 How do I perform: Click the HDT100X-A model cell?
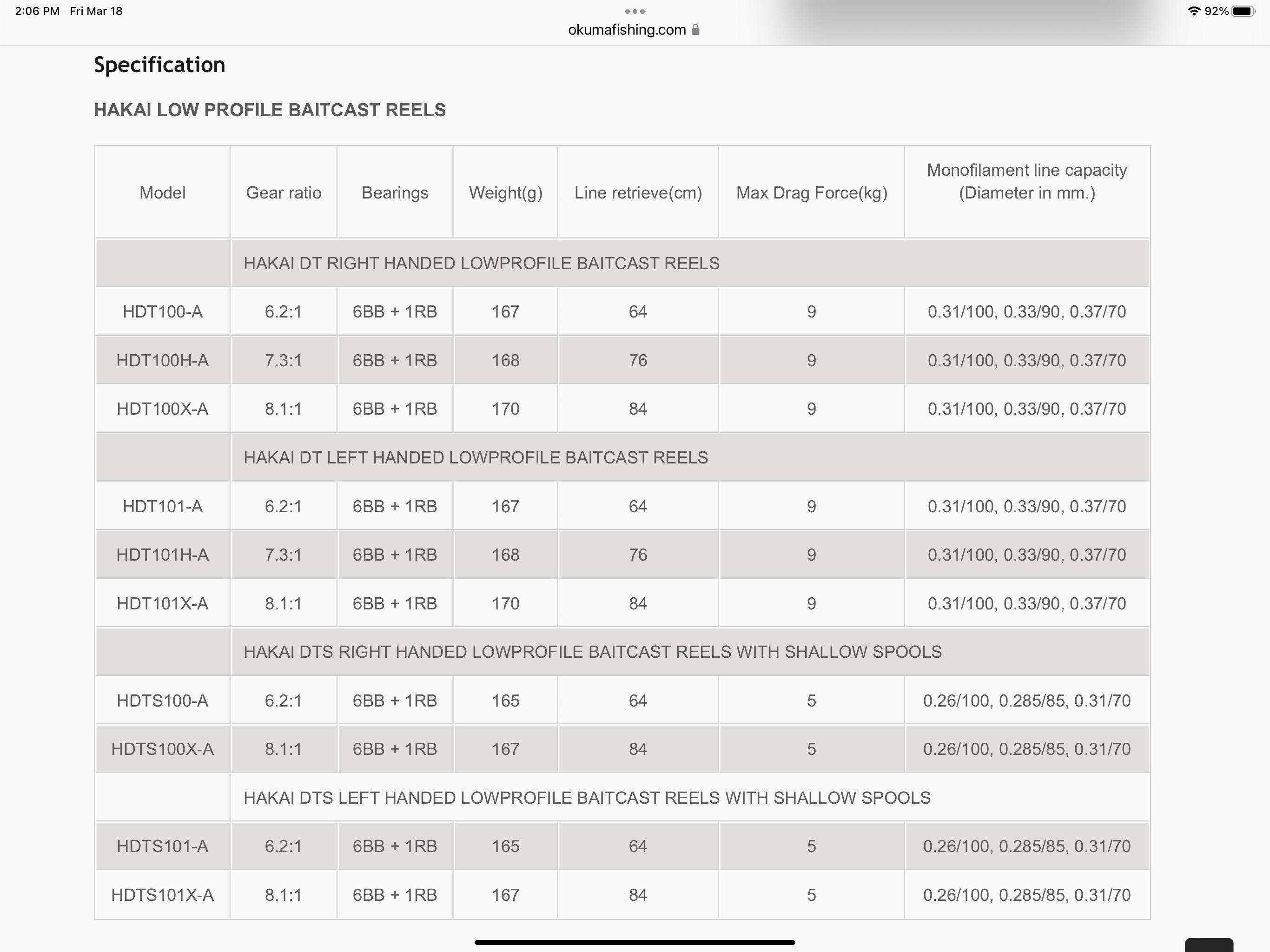[x=163, y=409]
